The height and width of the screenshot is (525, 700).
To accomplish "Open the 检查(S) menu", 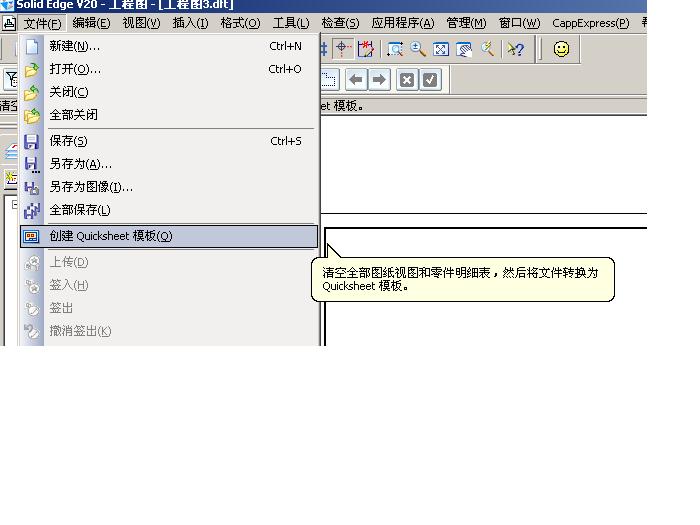I will 340,23.
